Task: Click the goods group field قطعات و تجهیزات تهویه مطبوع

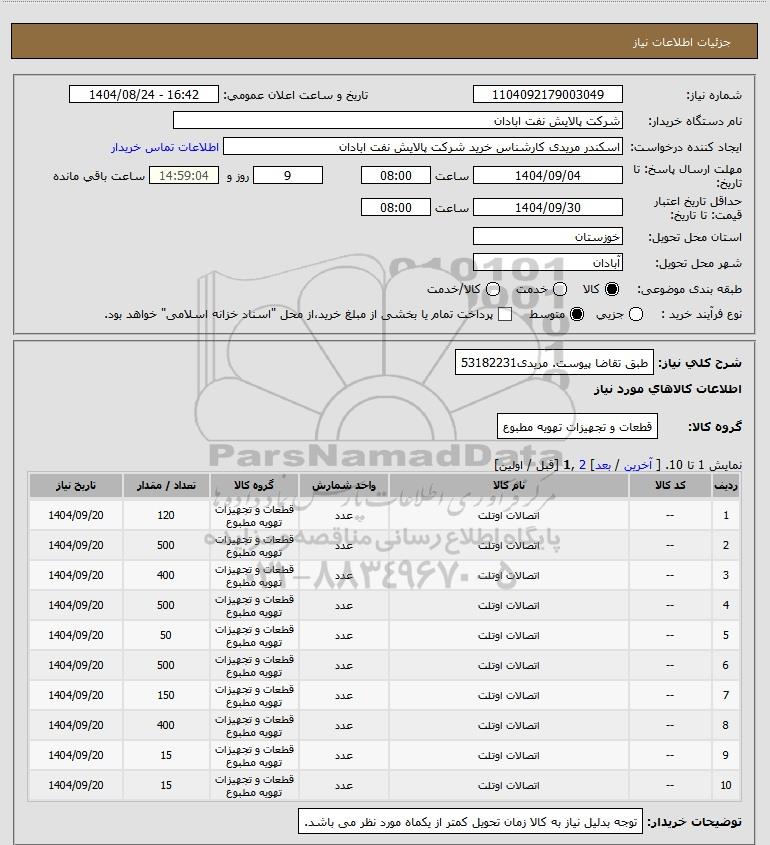Action: pos(577,427)
